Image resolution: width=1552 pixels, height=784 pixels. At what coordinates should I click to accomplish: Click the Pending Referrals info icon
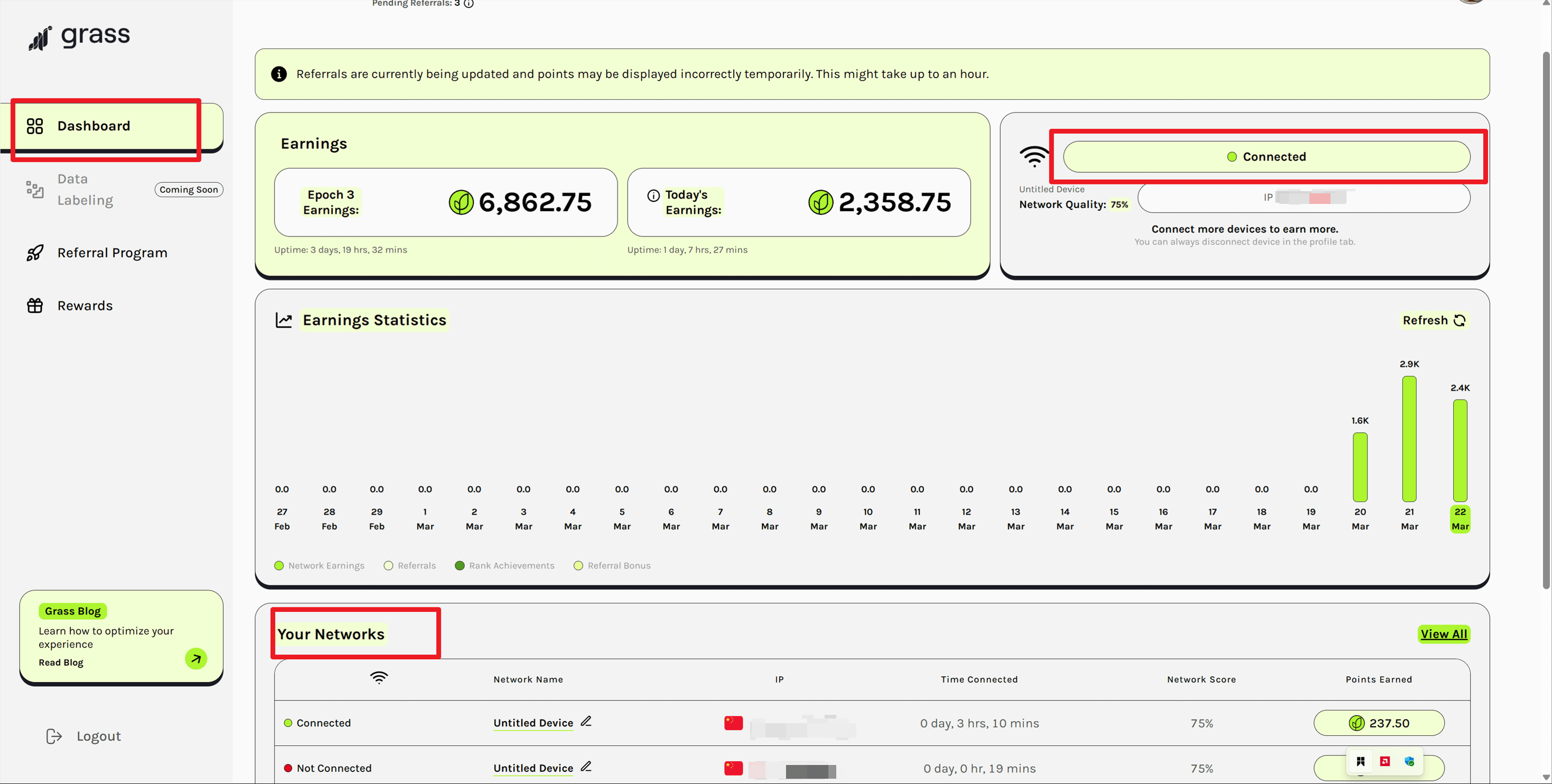469,4
